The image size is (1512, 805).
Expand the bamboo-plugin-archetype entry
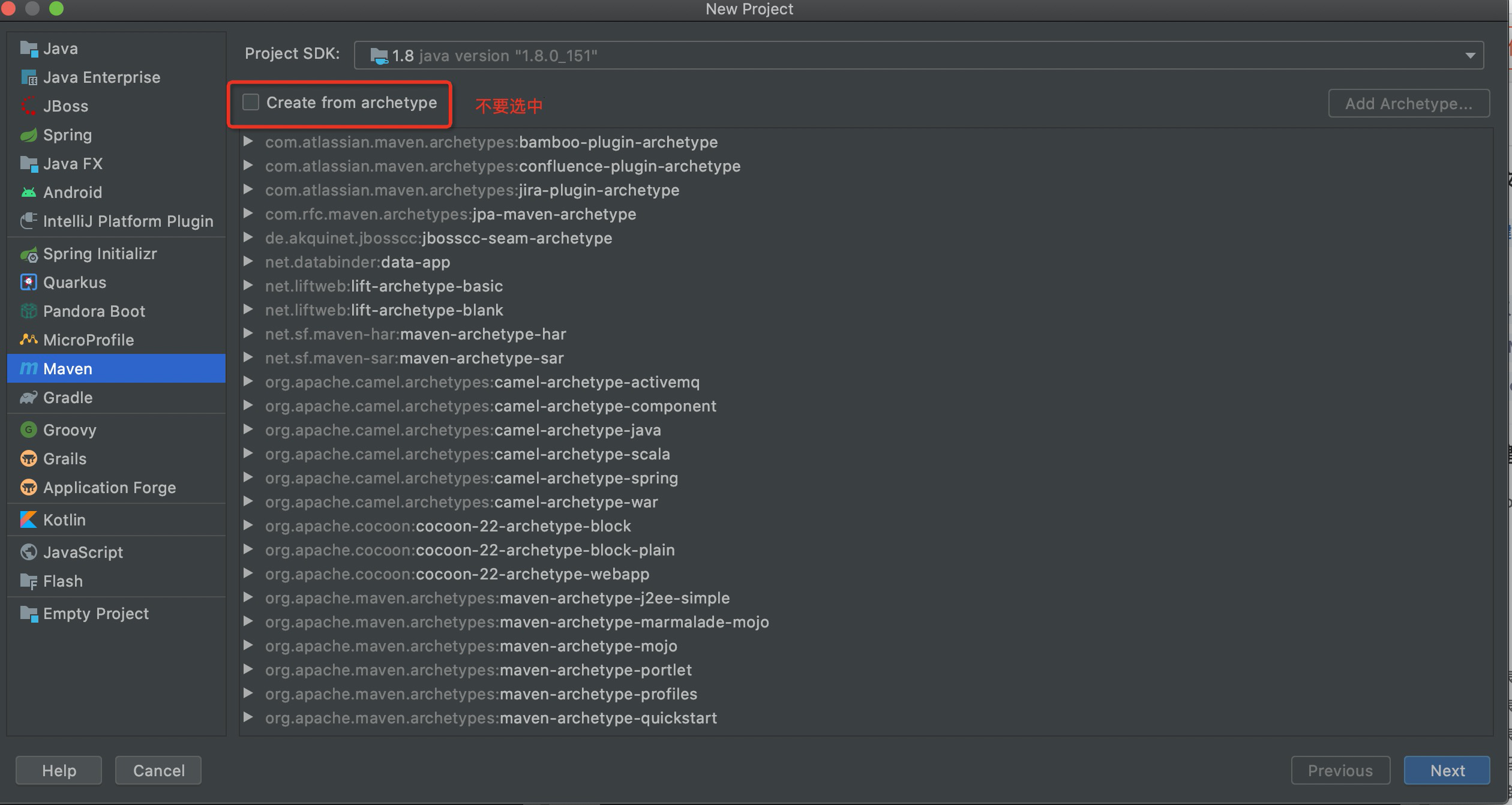click(x=248, y=142)
